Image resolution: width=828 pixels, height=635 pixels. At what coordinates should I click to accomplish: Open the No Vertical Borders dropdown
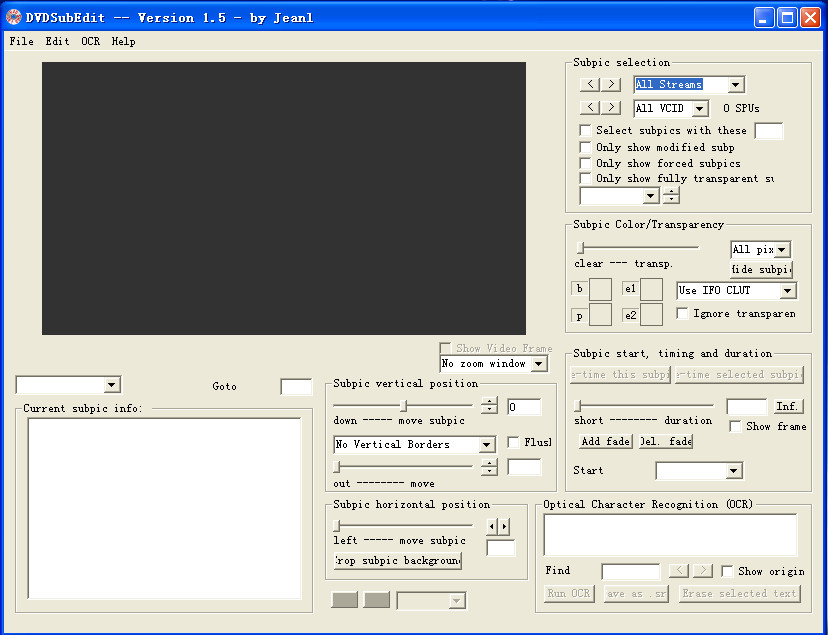[487, 444]
